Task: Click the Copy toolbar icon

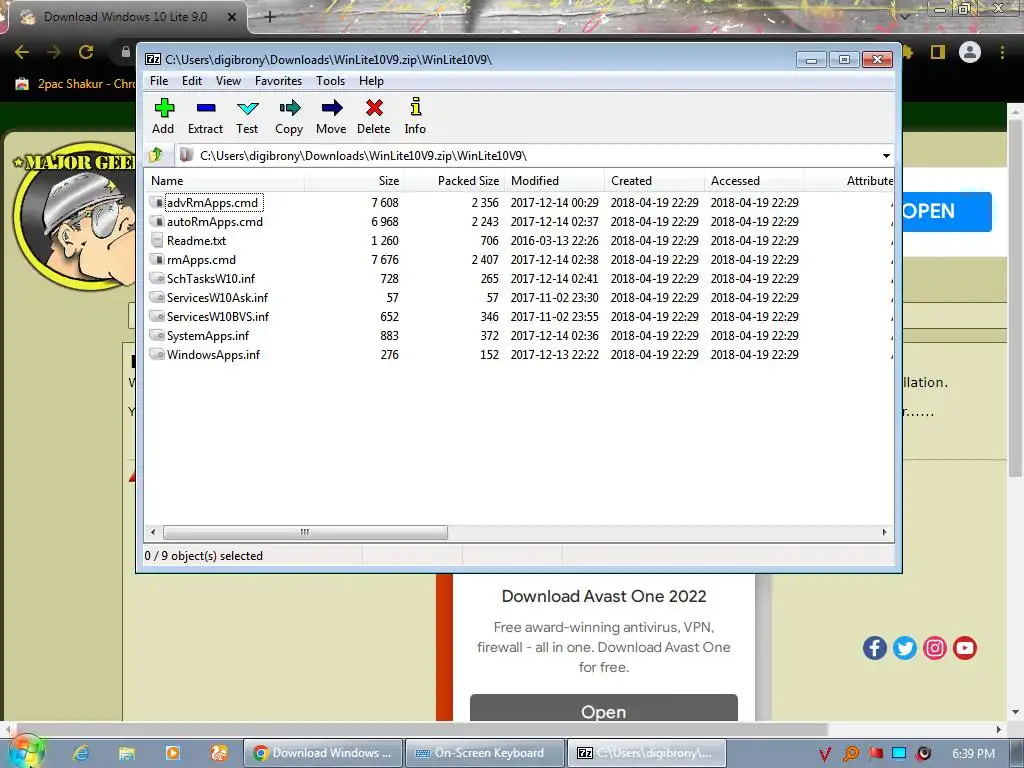Action: pos(289,108)
